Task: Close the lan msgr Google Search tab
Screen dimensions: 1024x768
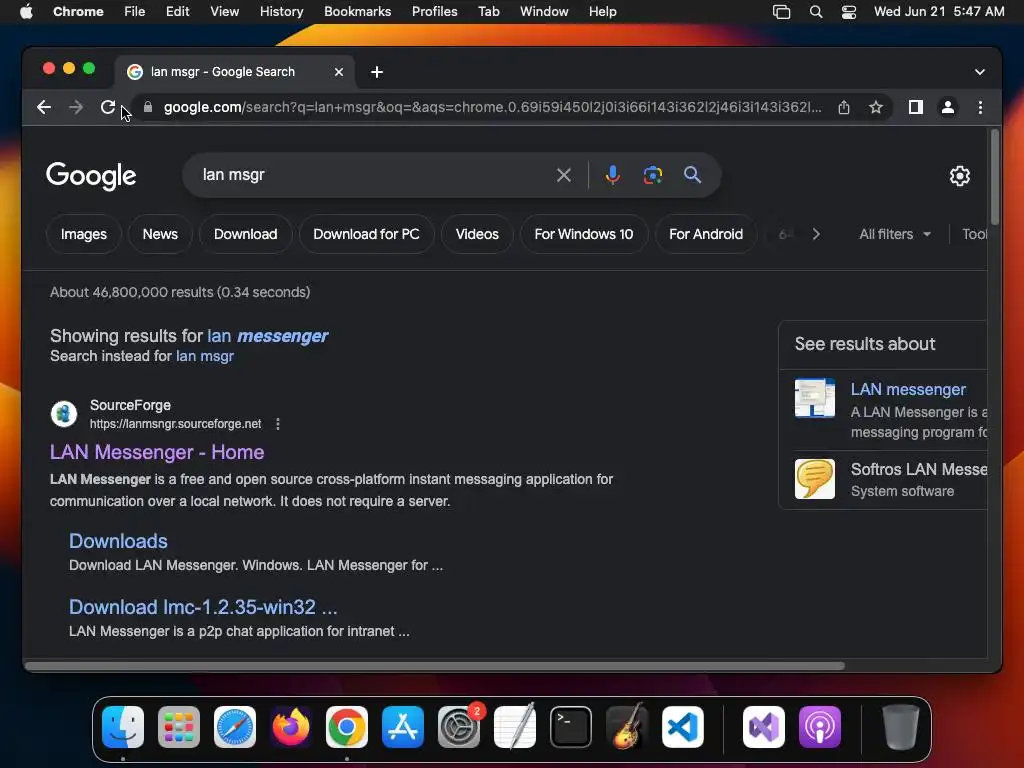Action: [338, 72]
